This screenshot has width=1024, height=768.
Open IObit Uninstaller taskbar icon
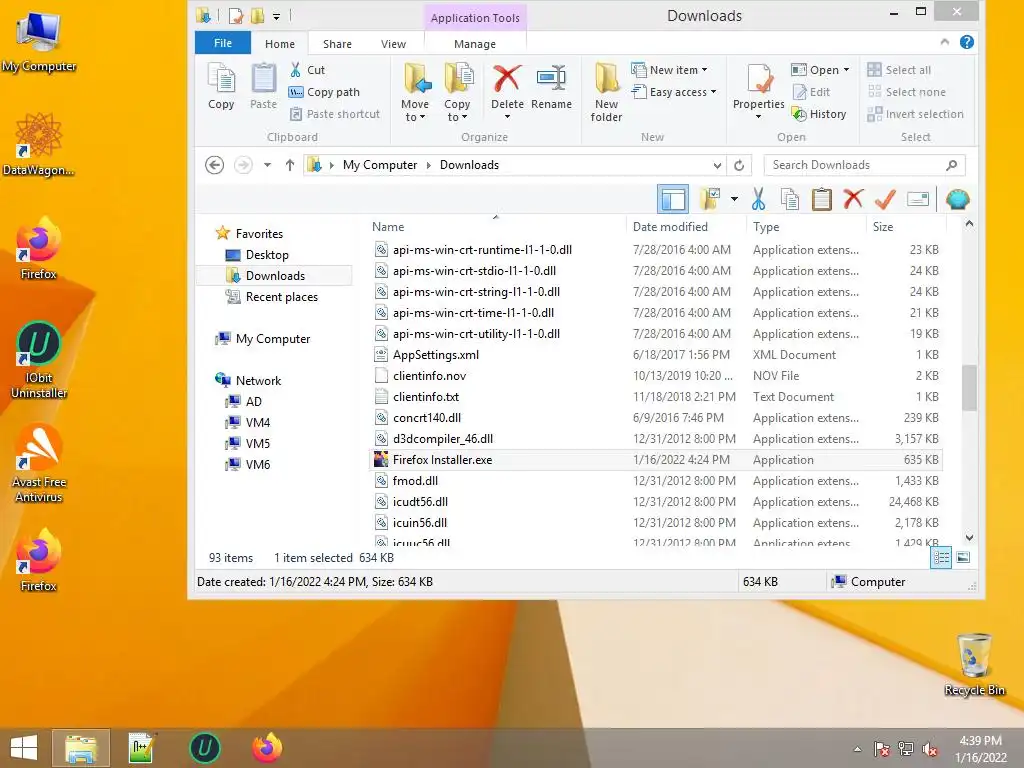204,748
